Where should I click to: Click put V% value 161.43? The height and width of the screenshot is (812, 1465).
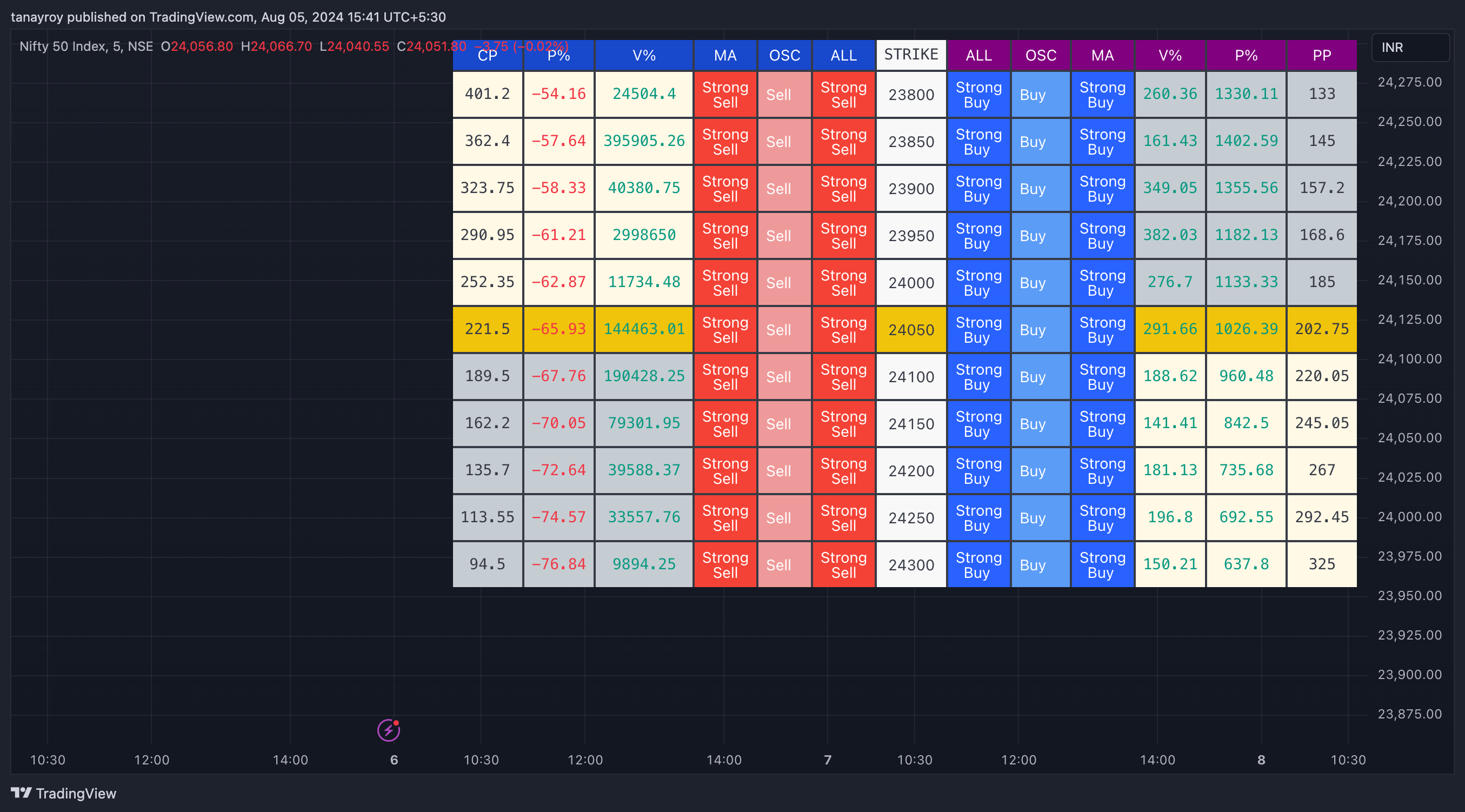pos(1170,141)
